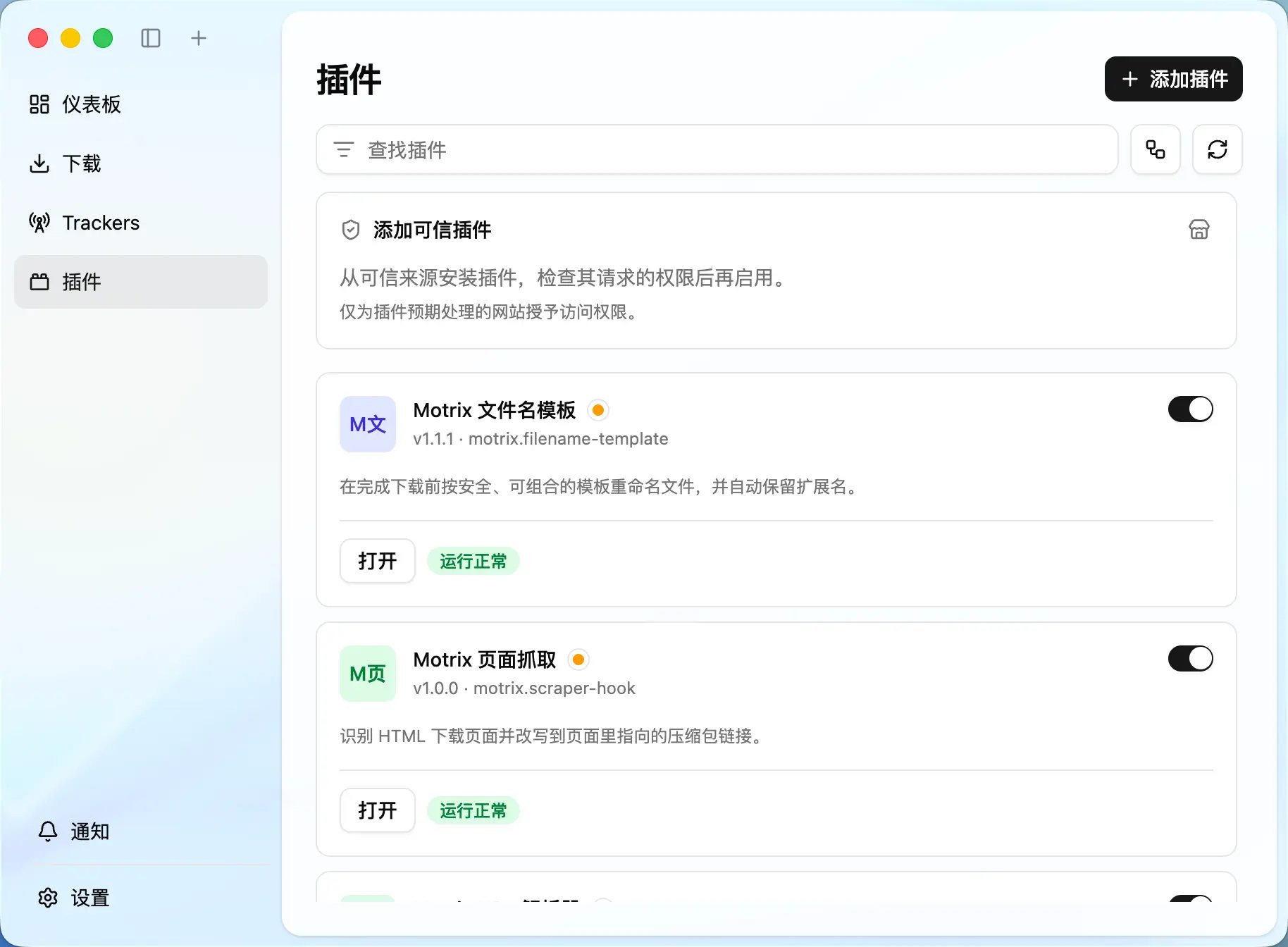Click orange status dot beside Motrix 页面抓取

point(578,660)
